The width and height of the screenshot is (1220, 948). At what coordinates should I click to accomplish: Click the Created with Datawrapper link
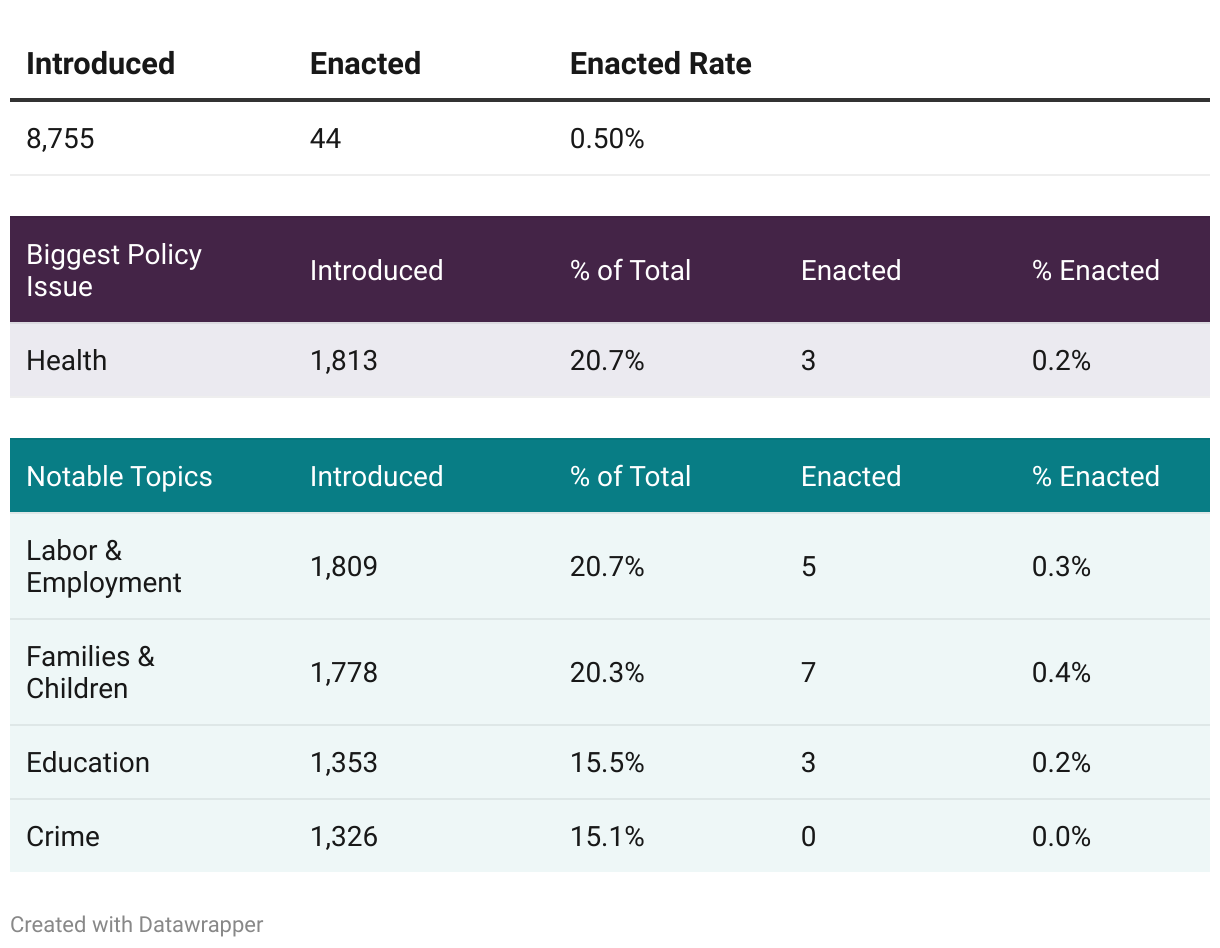coord(137,925)
